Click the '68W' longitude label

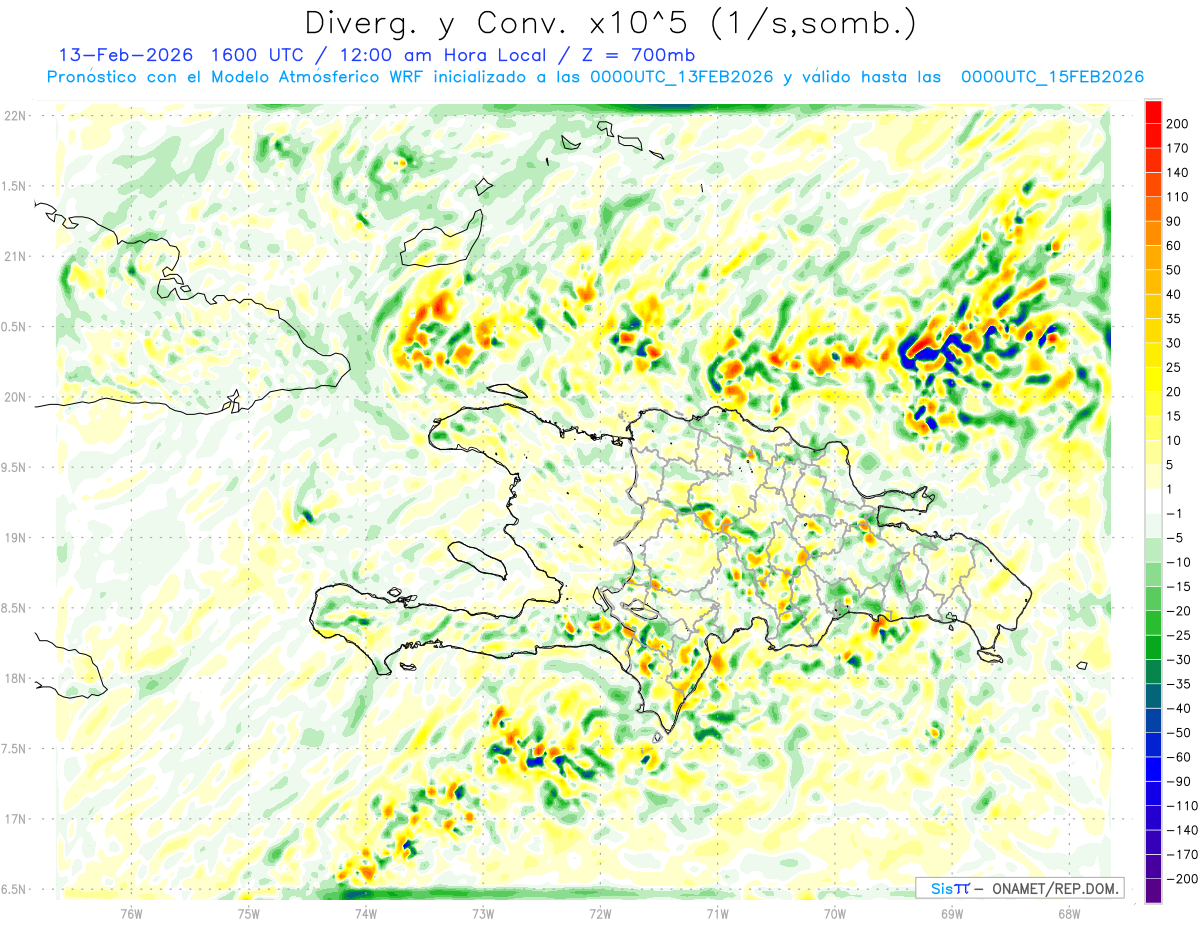pos(1068,913)
